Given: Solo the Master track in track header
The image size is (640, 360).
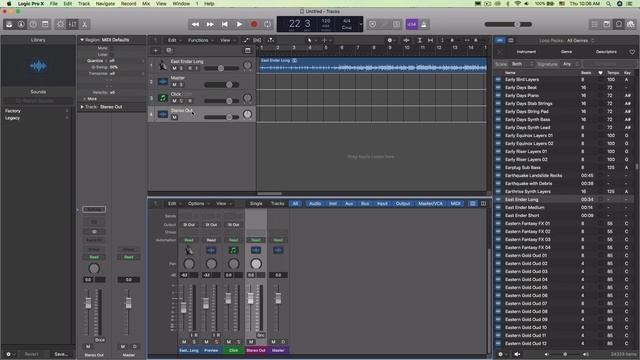Looking at the screenshot, I should 181,84.
